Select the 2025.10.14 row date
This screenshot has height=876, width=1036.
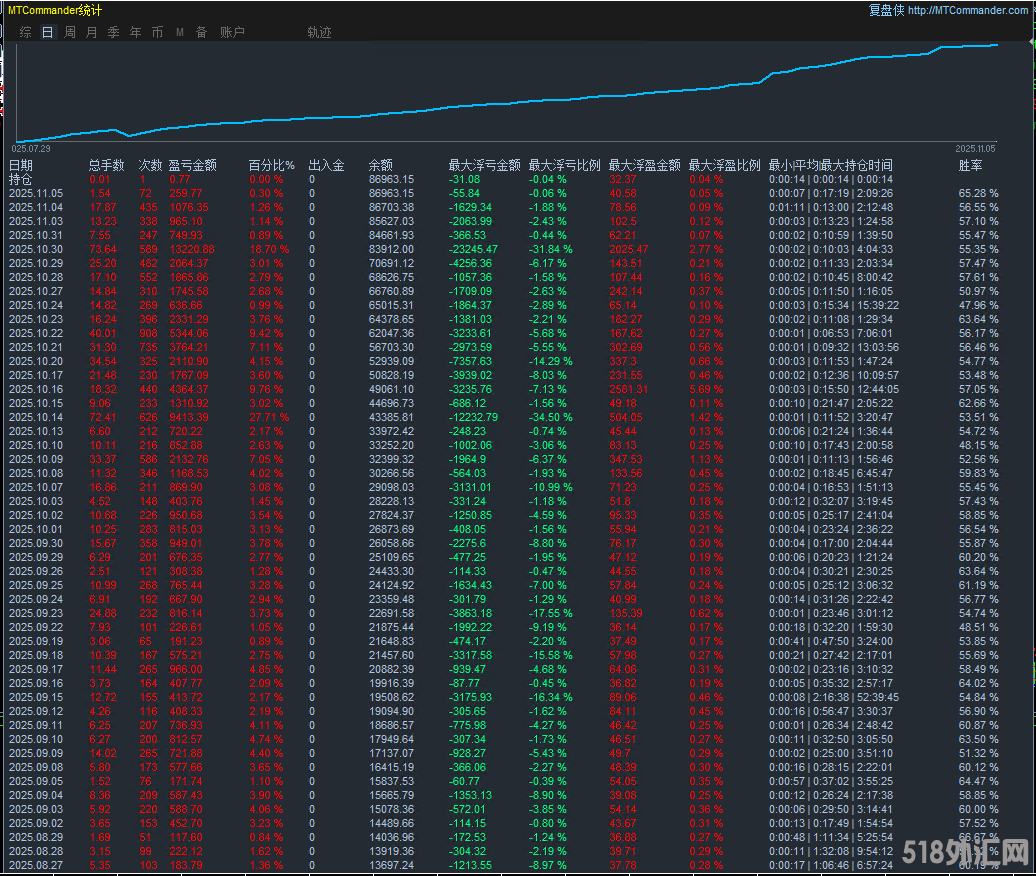pos(36,416)
